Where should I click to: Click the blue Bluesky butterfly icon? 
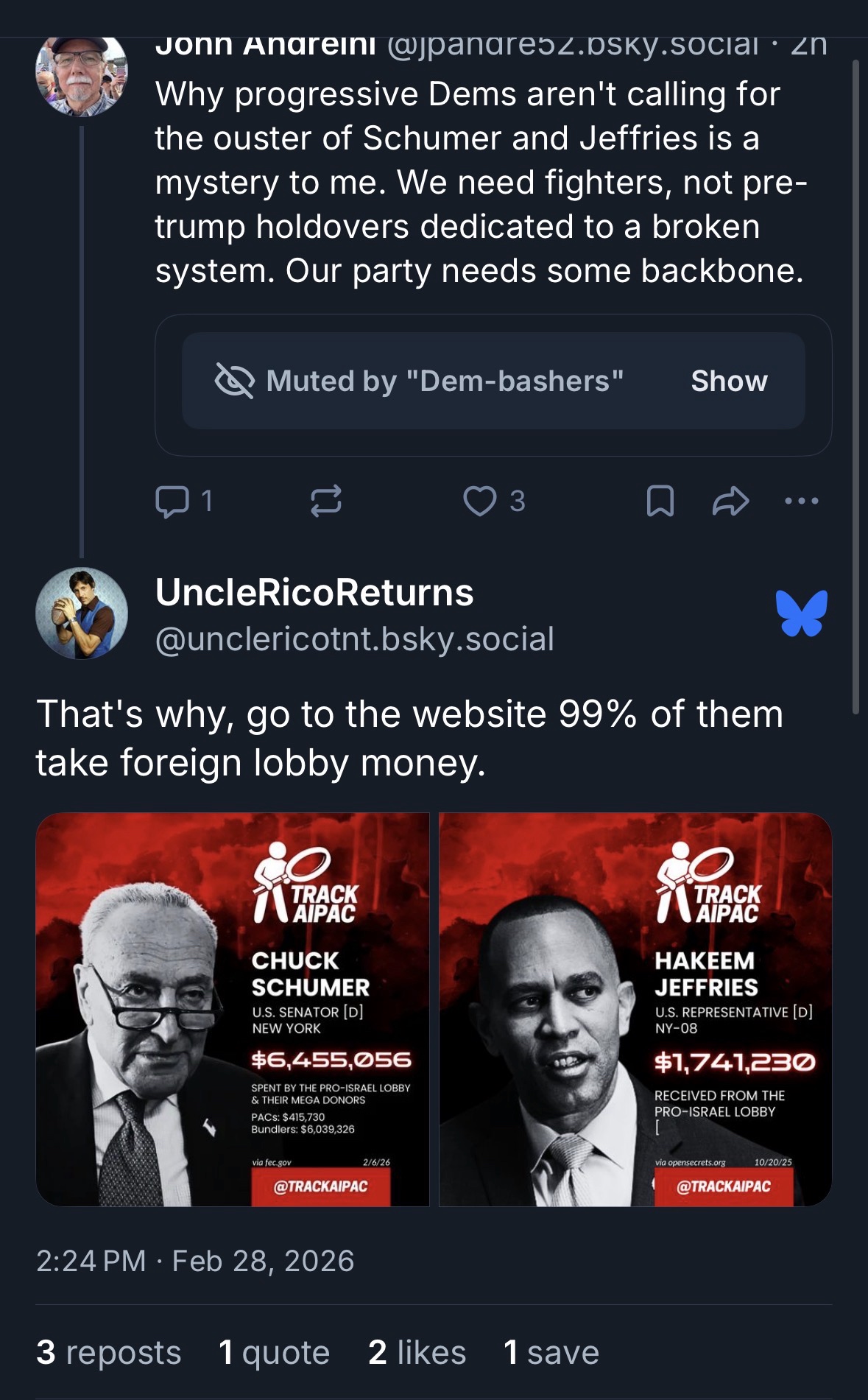coord(801,613)
